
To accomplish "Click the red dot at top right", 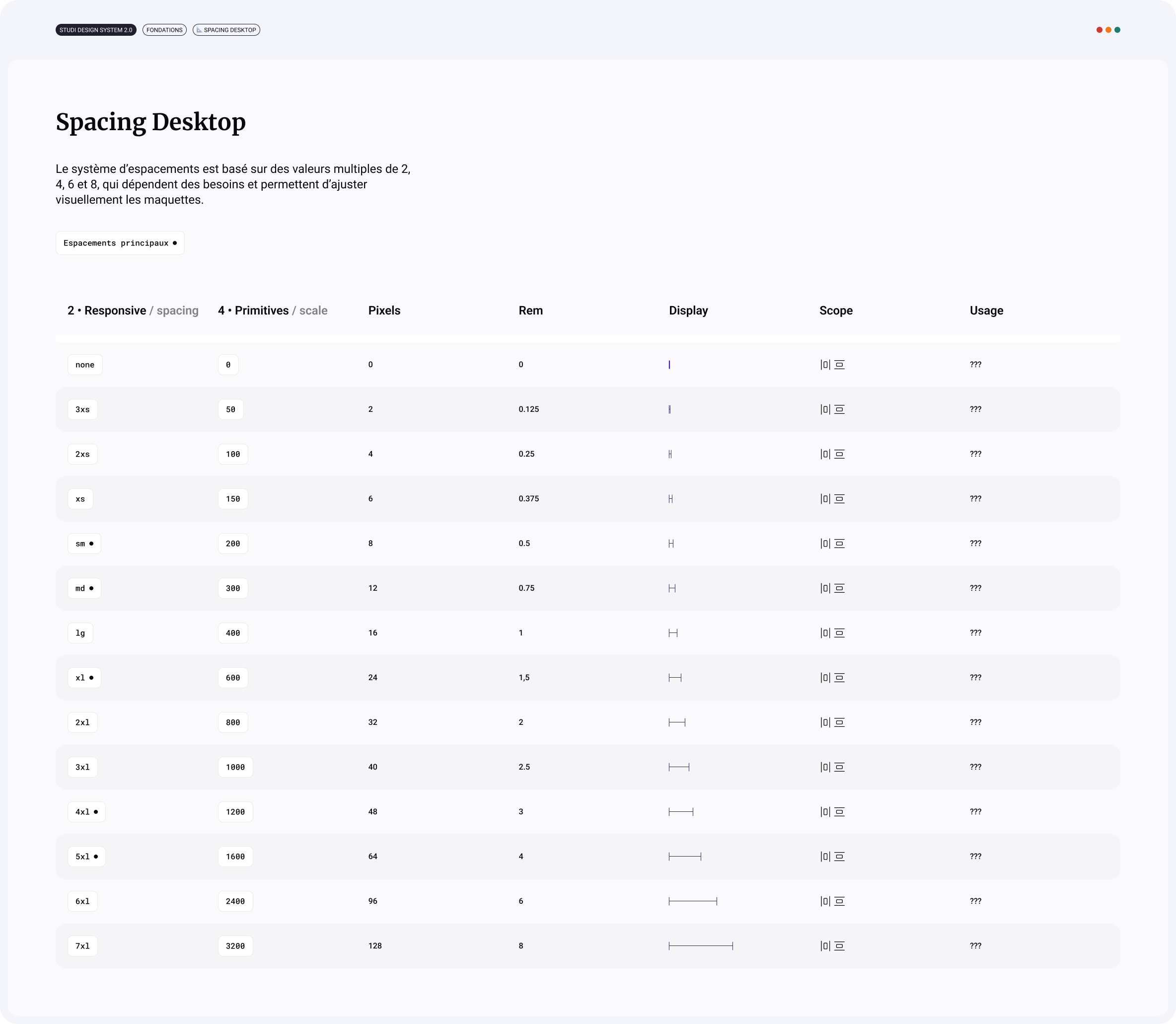I will click(1099, 30).
